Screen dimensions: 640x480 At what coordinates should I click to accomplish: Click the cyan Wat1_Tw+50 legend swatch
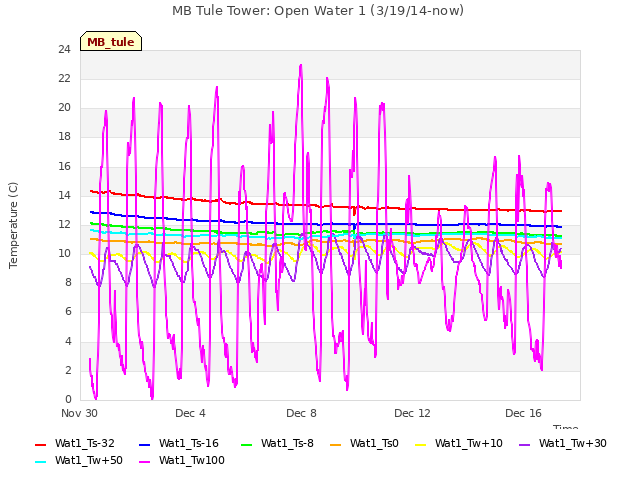41,462
